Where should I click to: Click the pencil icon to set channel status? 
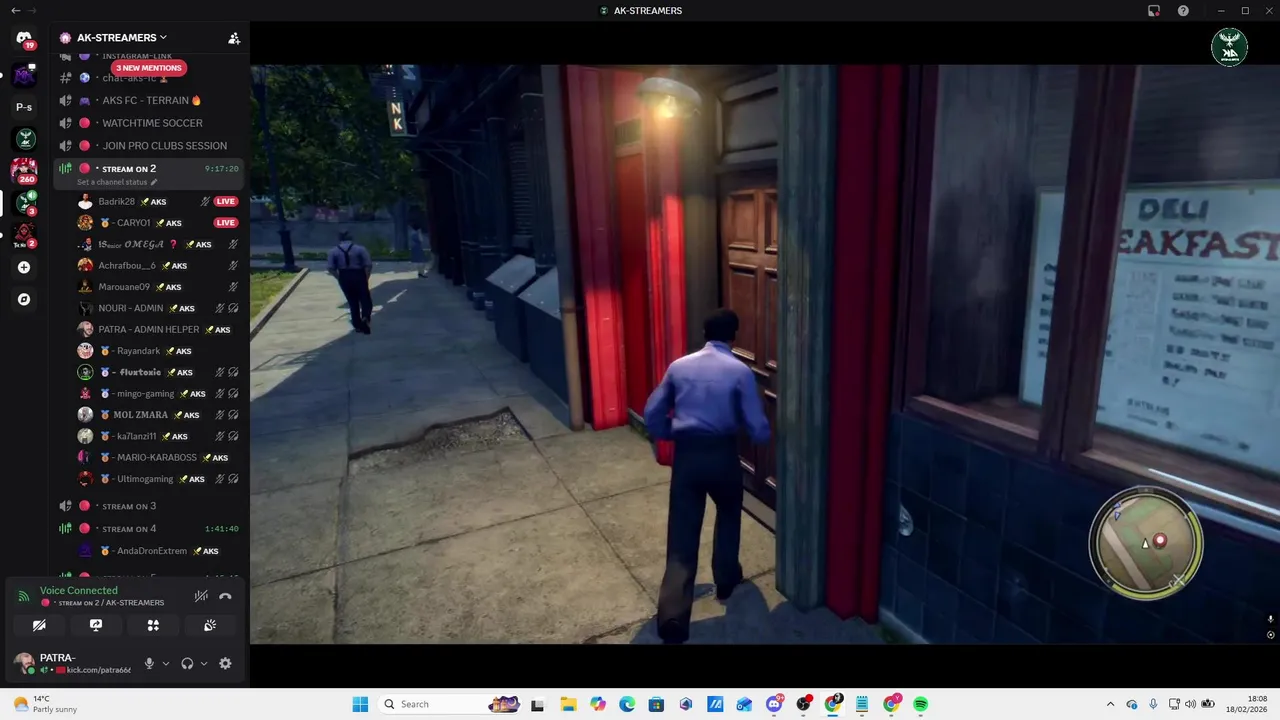pyautogui.click(x=154, y=182)
